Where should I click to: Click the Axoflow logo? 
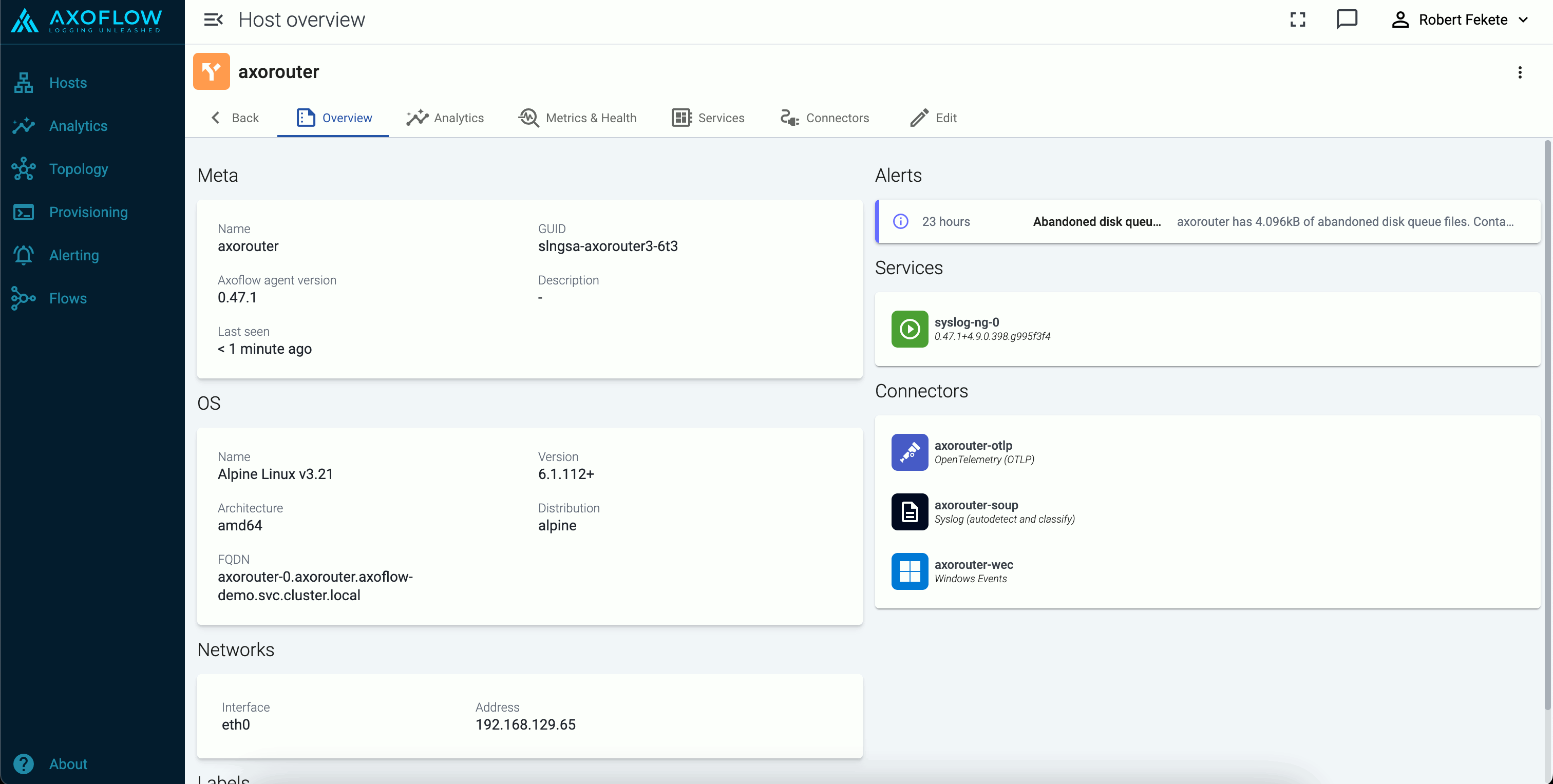86,21
